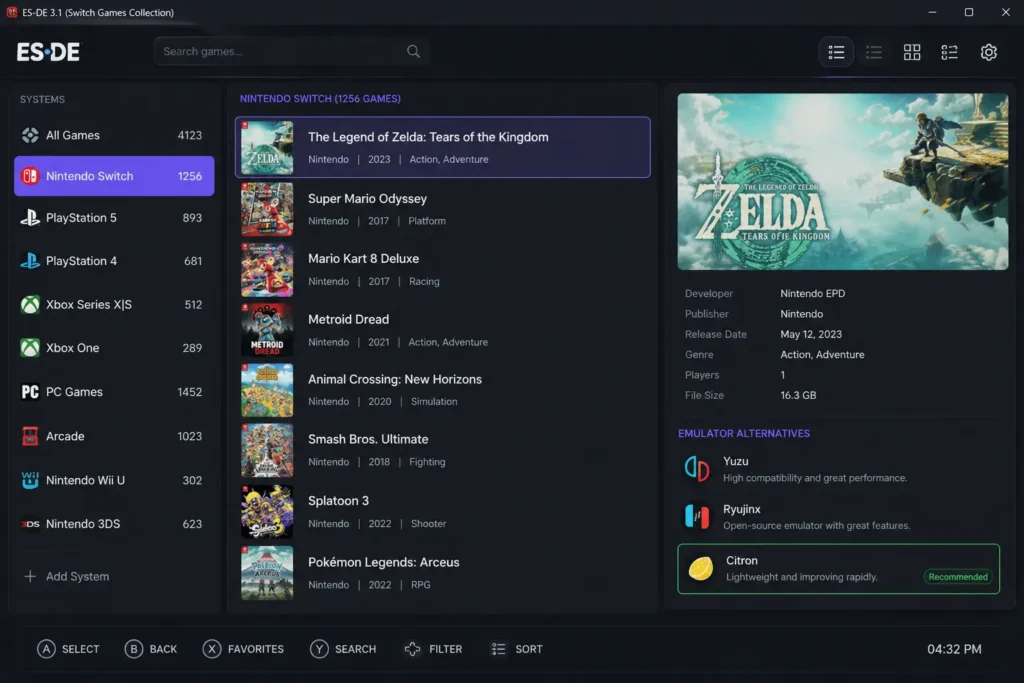Click the Y button Search icon
1024x683 pixels.
point(319,648)
